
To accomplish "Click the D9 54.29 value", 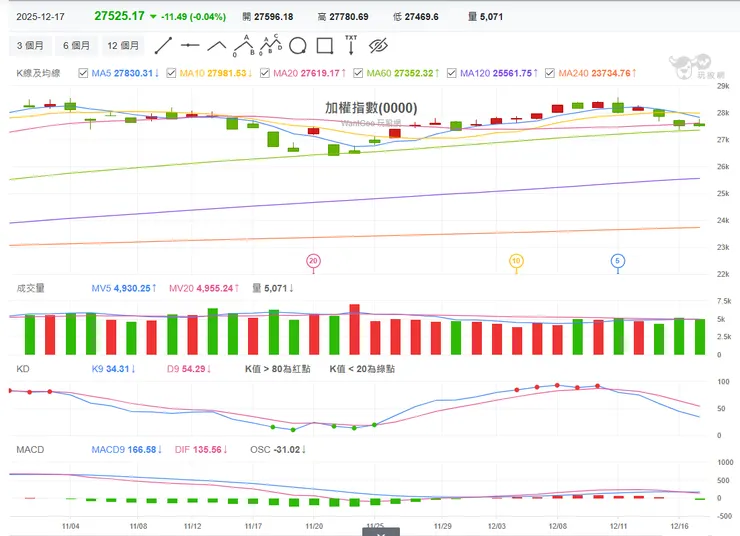I will tap(189, 369).
